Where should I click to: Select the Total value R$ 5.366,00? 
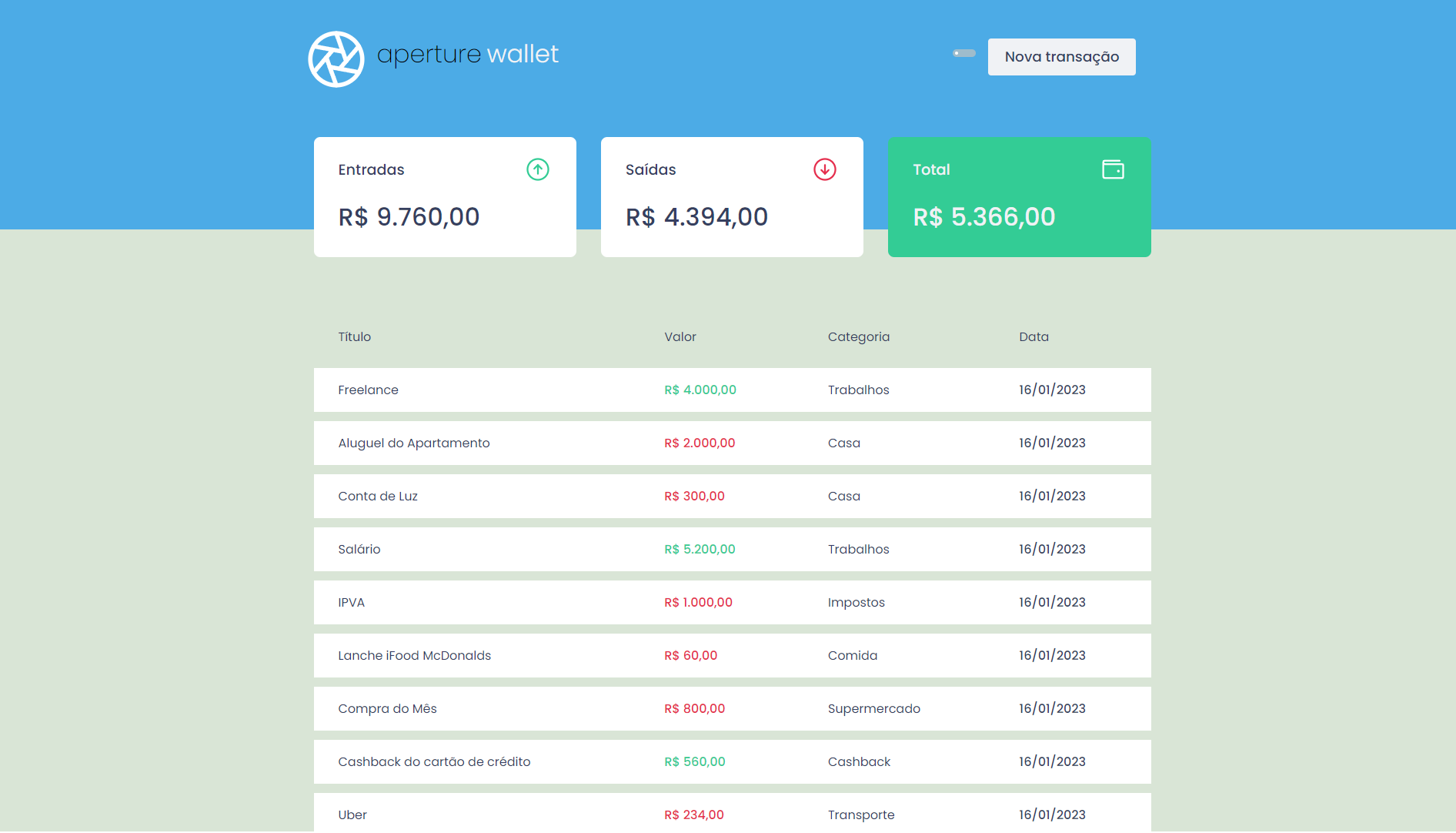tap(984, 217)
